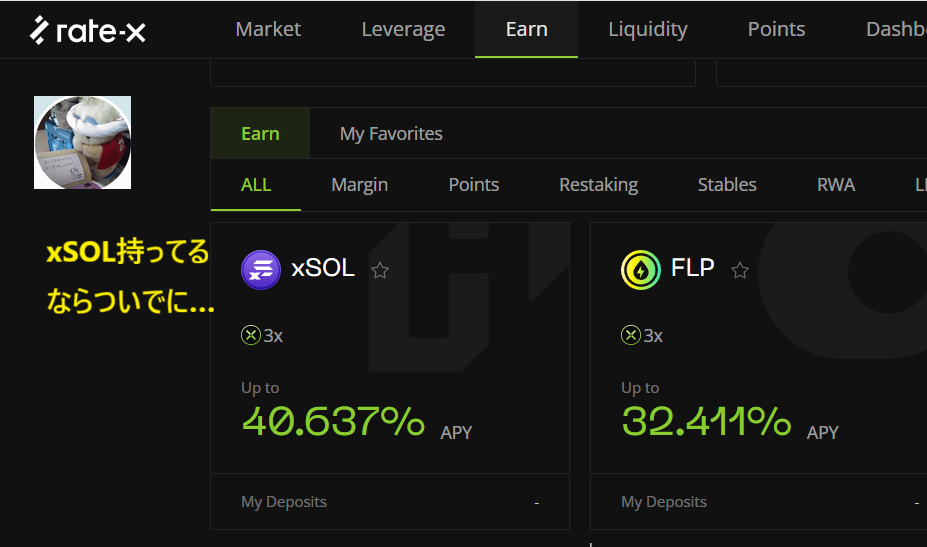Filter by RWA category
The height and width of the screenshot is (547, 927).
[836, 185]
